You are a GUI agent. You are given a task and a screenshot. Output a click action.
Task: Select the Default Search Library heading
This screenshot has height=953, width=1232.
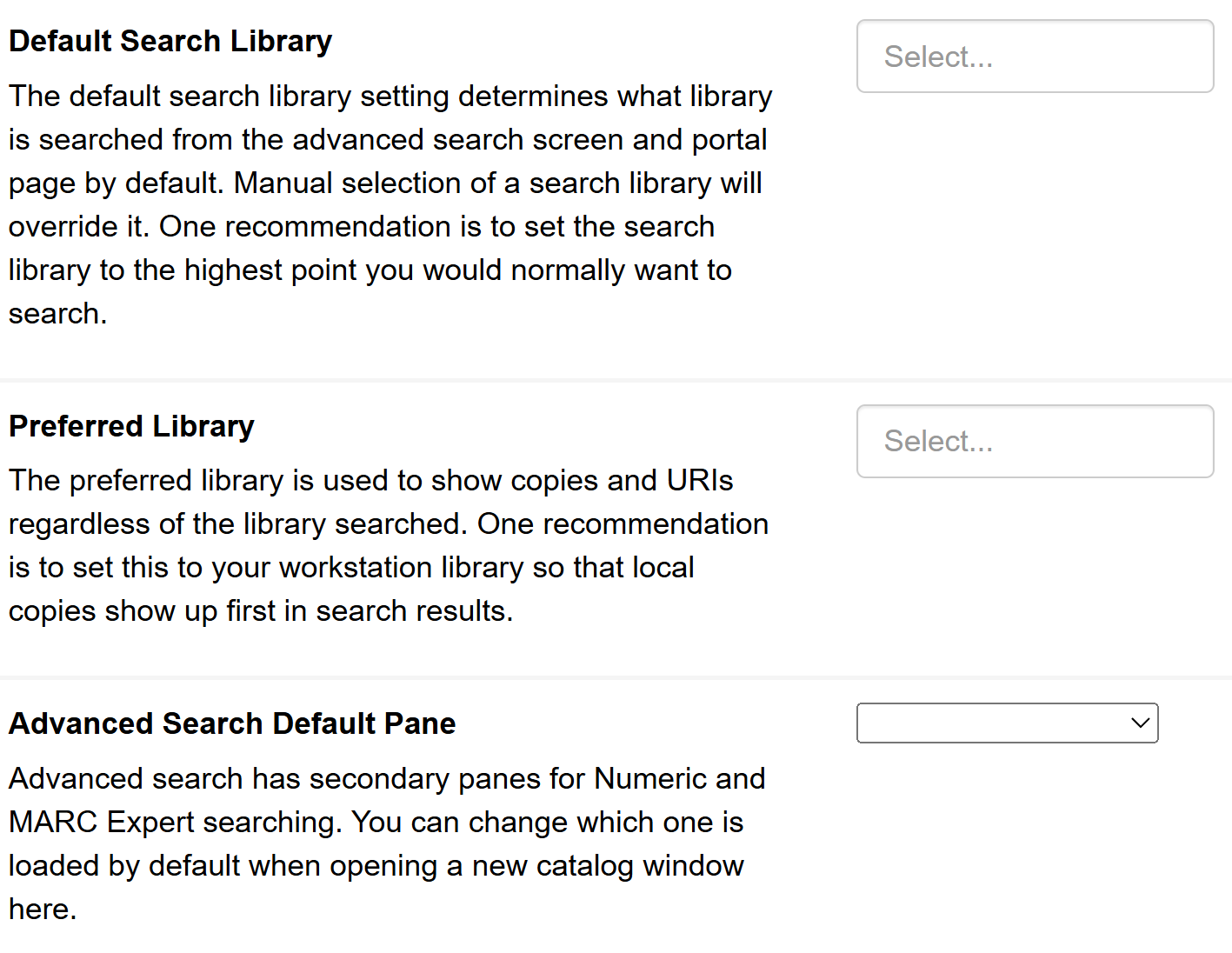tap(170, 40)
